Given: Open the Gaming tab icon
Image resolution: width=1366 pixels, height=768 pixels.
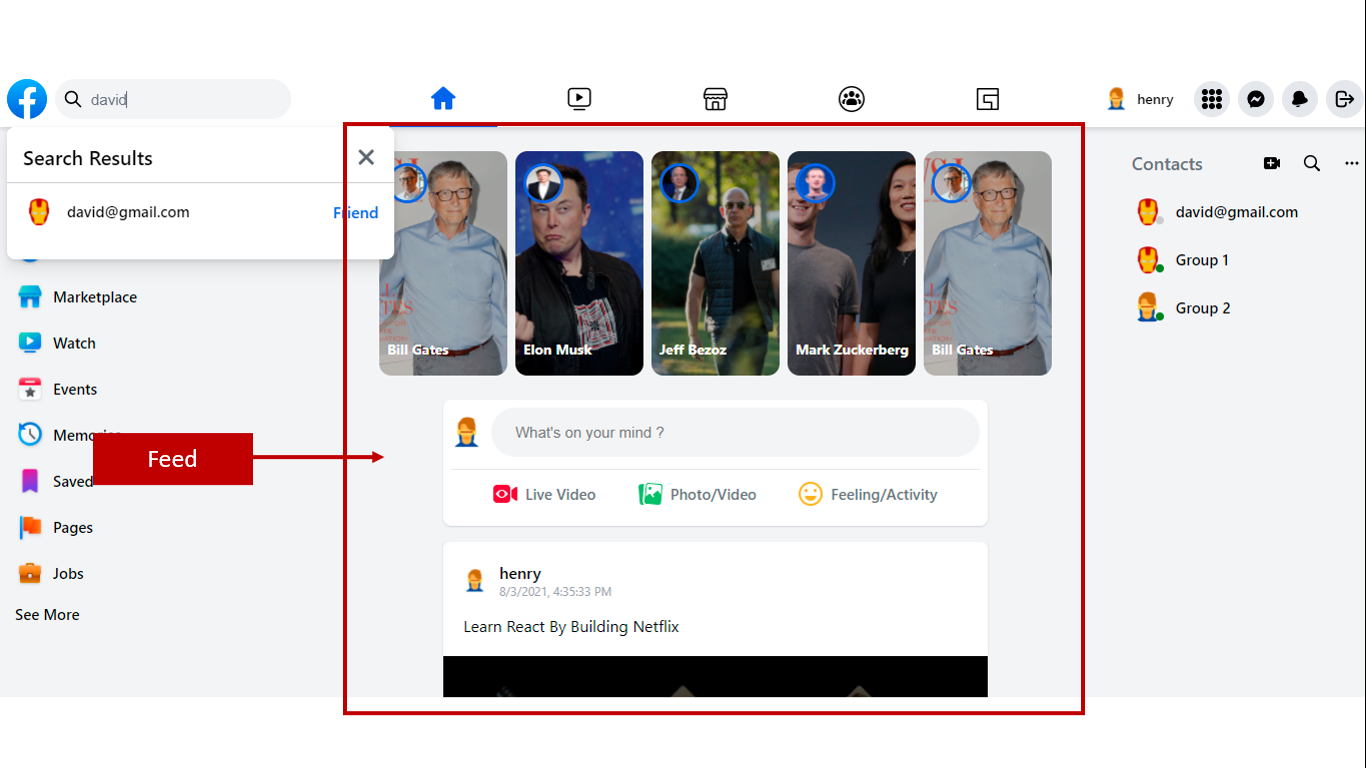Looking at the screenshot, I should point(987,98).
